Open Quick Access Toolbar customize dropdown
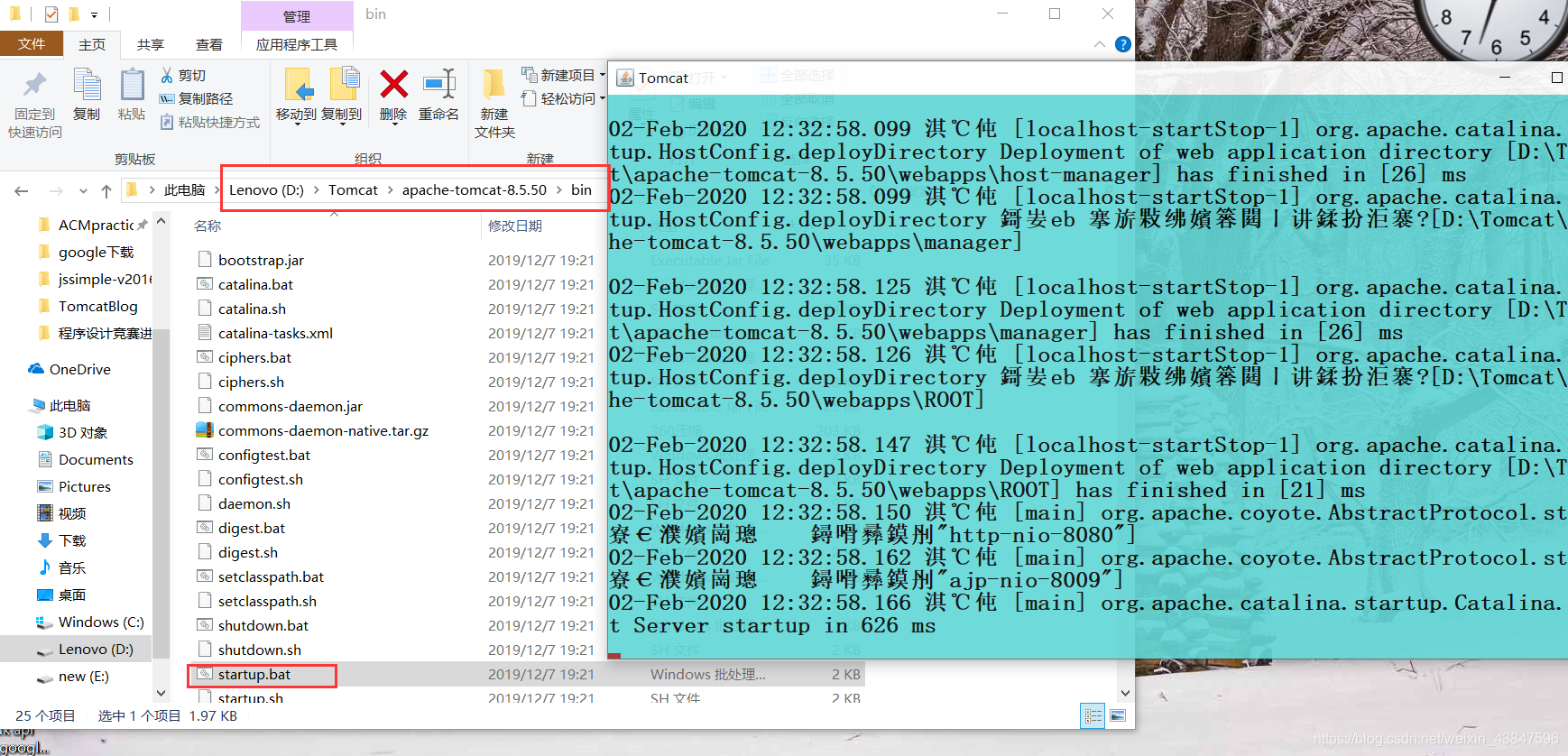 pos(94,14)
